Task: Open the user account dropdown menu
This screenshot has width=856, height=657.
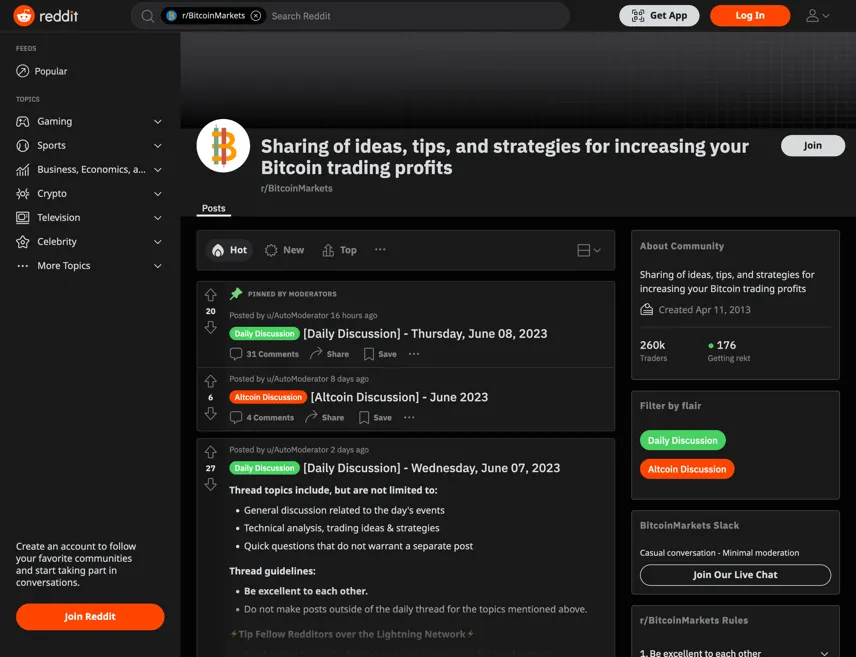Action: 817,16
